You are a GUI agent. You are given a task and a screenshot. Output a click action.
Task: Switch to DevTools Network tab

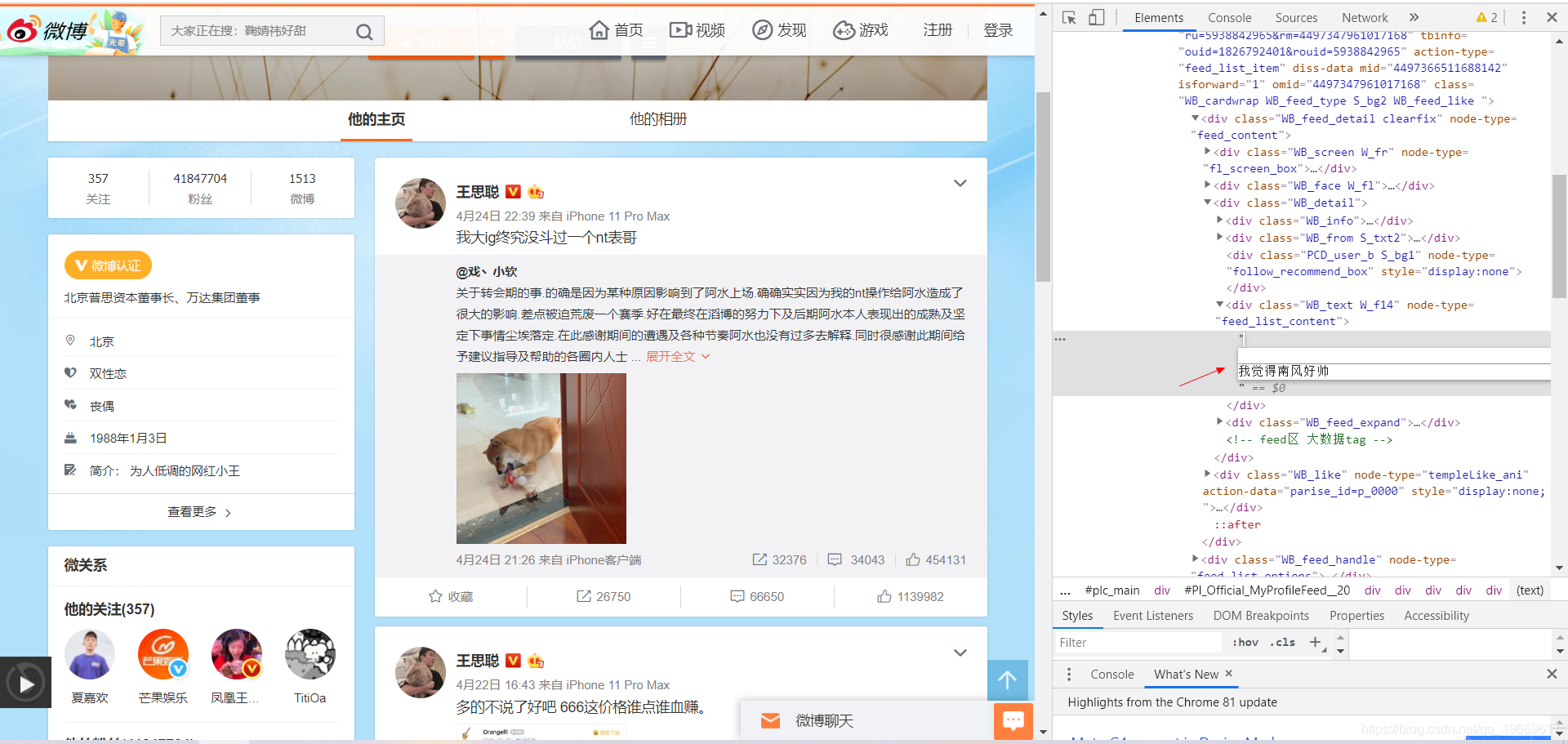pyautogui.click(x=1365, y=17)
